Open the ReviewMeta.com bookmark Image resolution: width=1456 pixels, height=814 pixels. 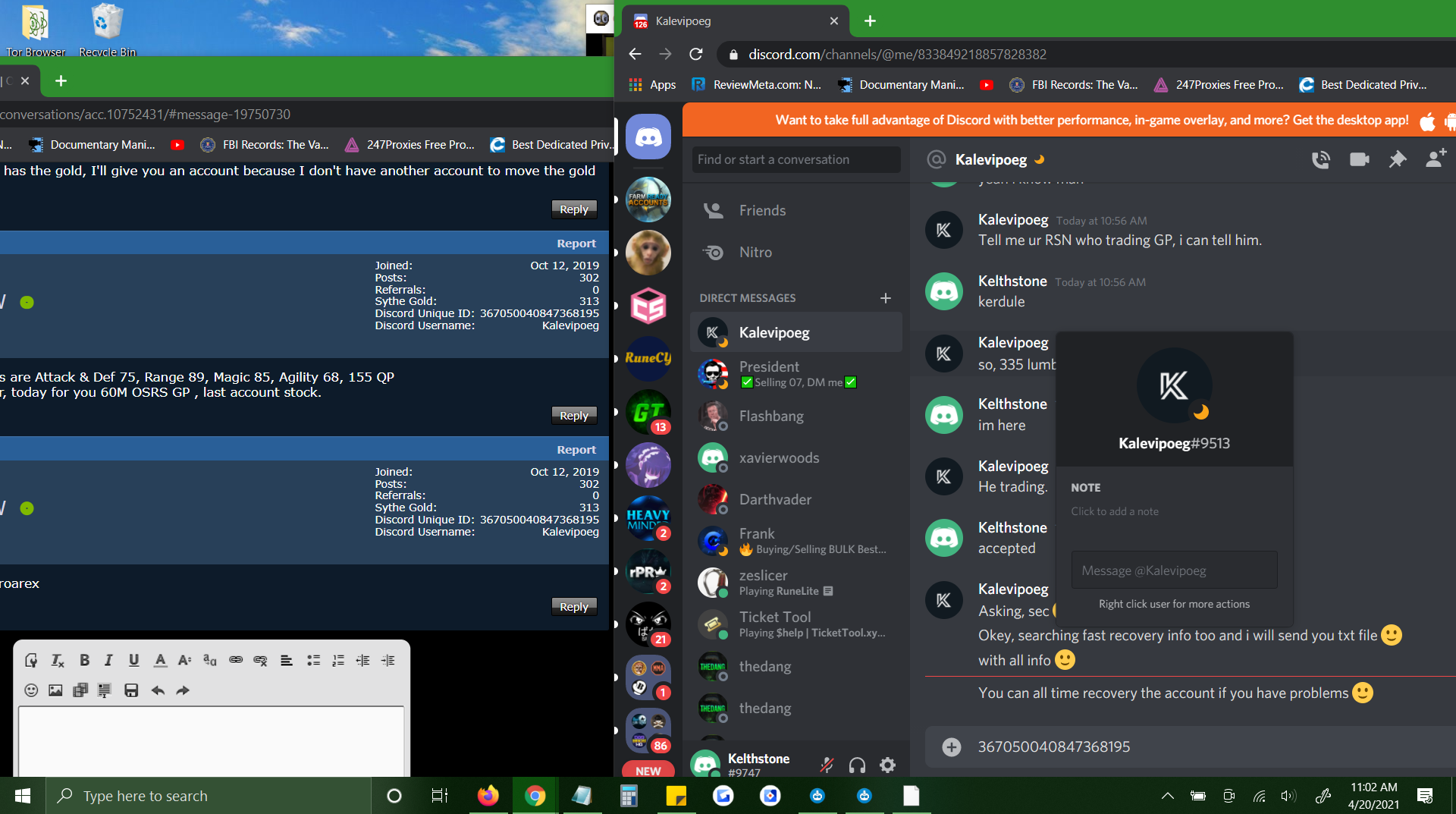756,85
